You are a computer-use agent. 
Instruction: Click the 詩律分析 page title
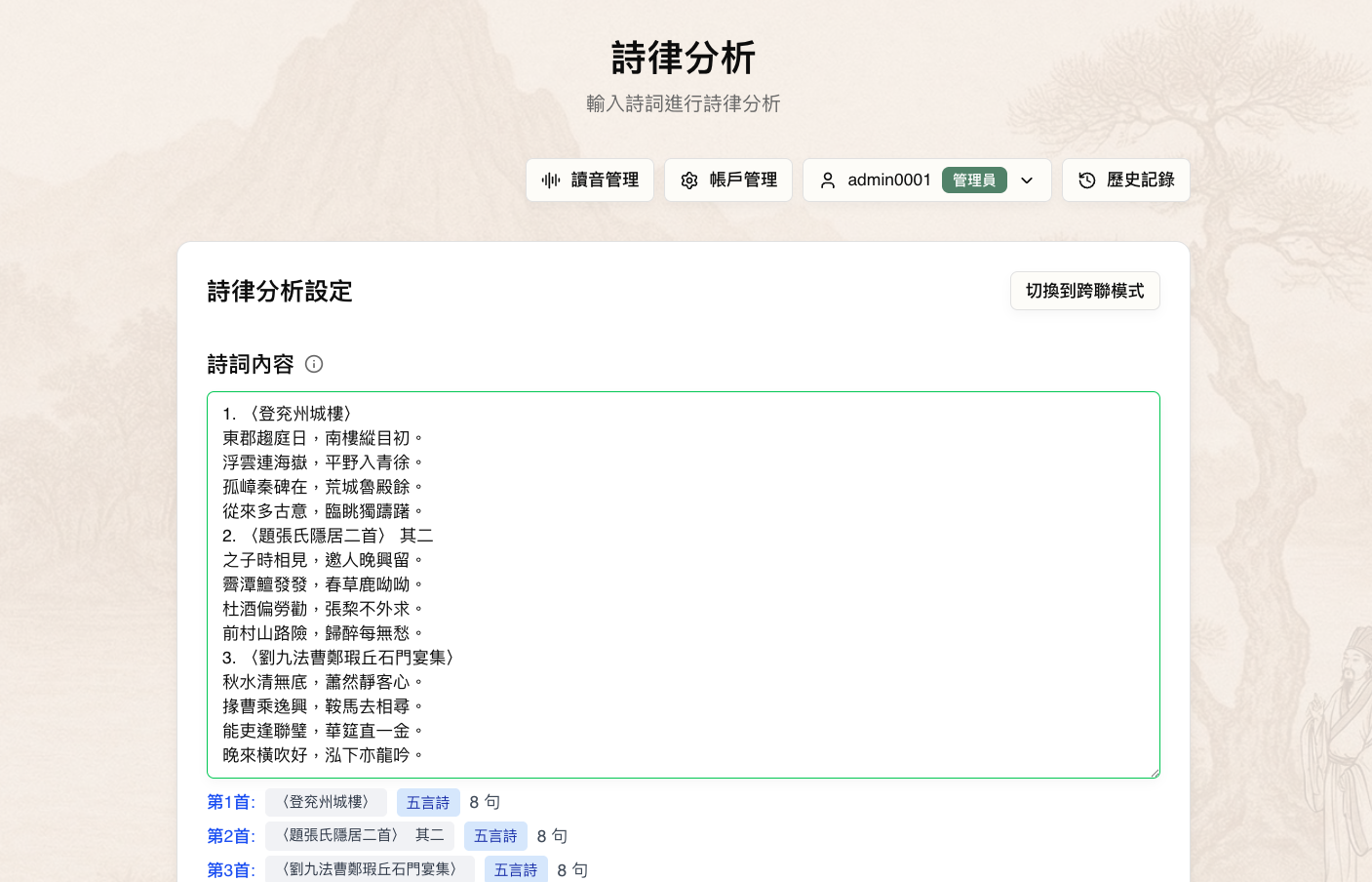click(684, 59)
